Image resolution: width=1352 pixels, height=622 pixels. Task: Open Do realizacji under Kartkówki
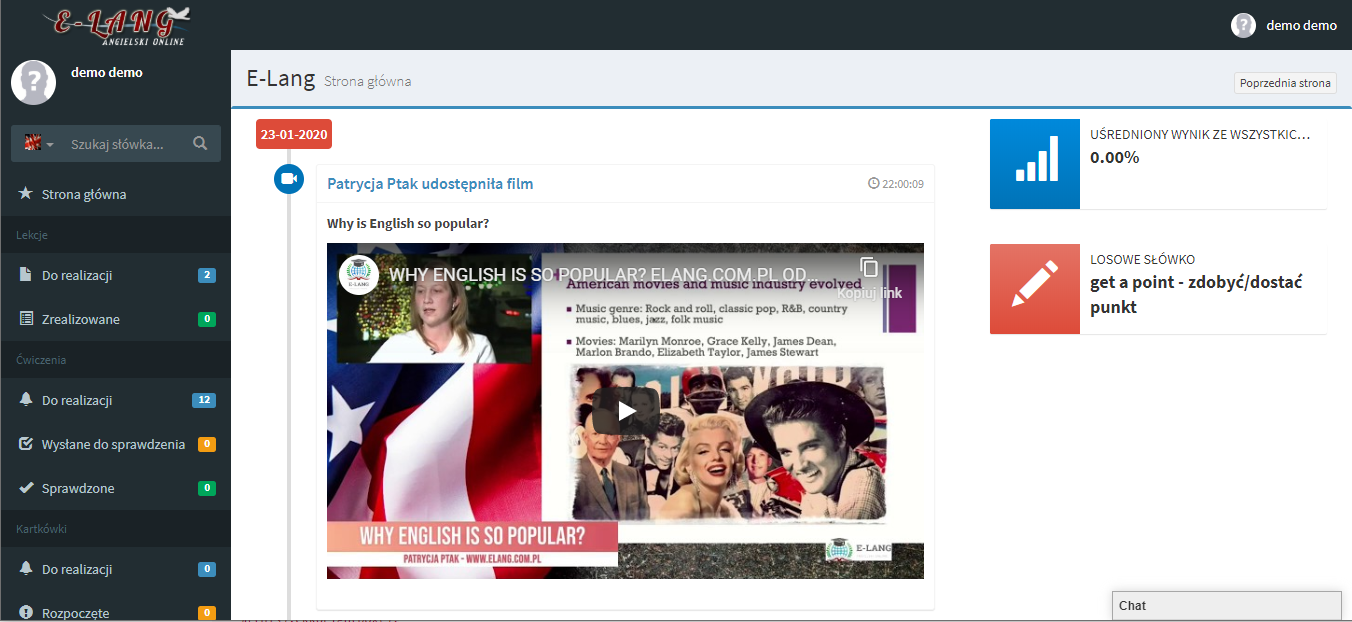[x=77, y=569]
